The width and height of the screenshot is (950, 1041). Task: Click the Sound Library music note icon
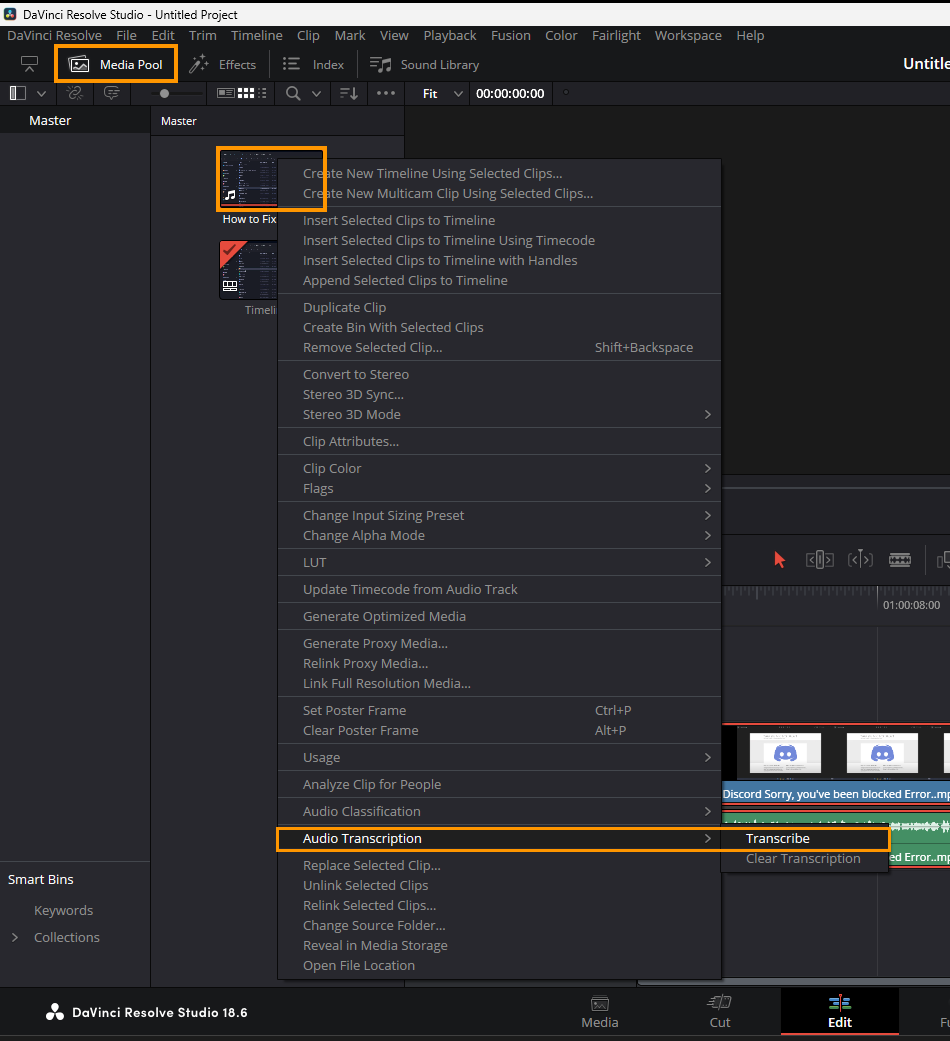(x=380, y=64)
